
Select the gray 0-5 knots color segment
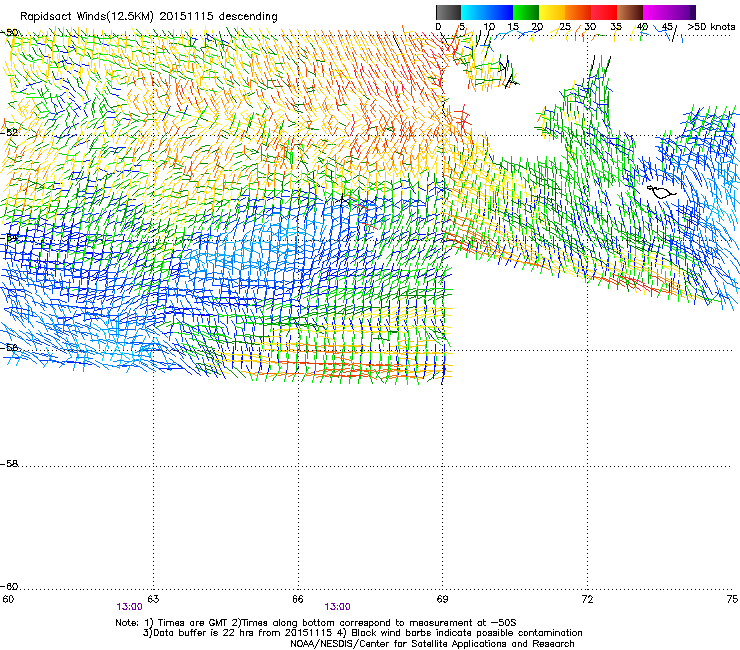(x=448, y=12)
